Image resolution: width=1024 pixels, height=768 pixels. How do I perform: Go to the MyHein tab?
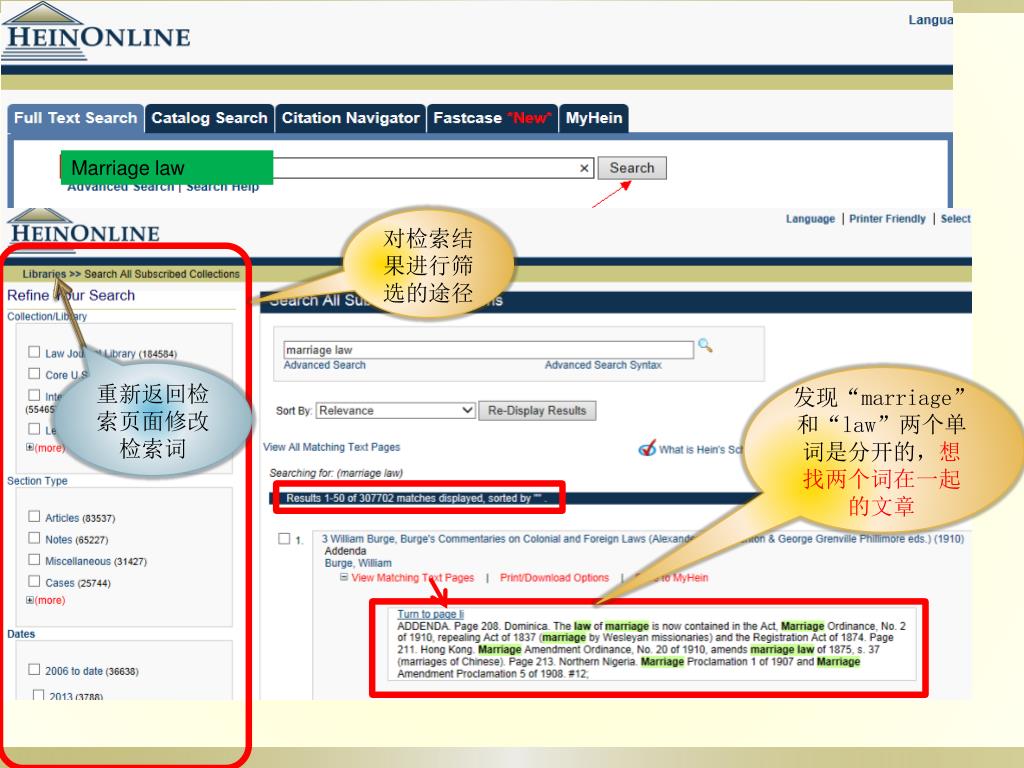[594, 118]
